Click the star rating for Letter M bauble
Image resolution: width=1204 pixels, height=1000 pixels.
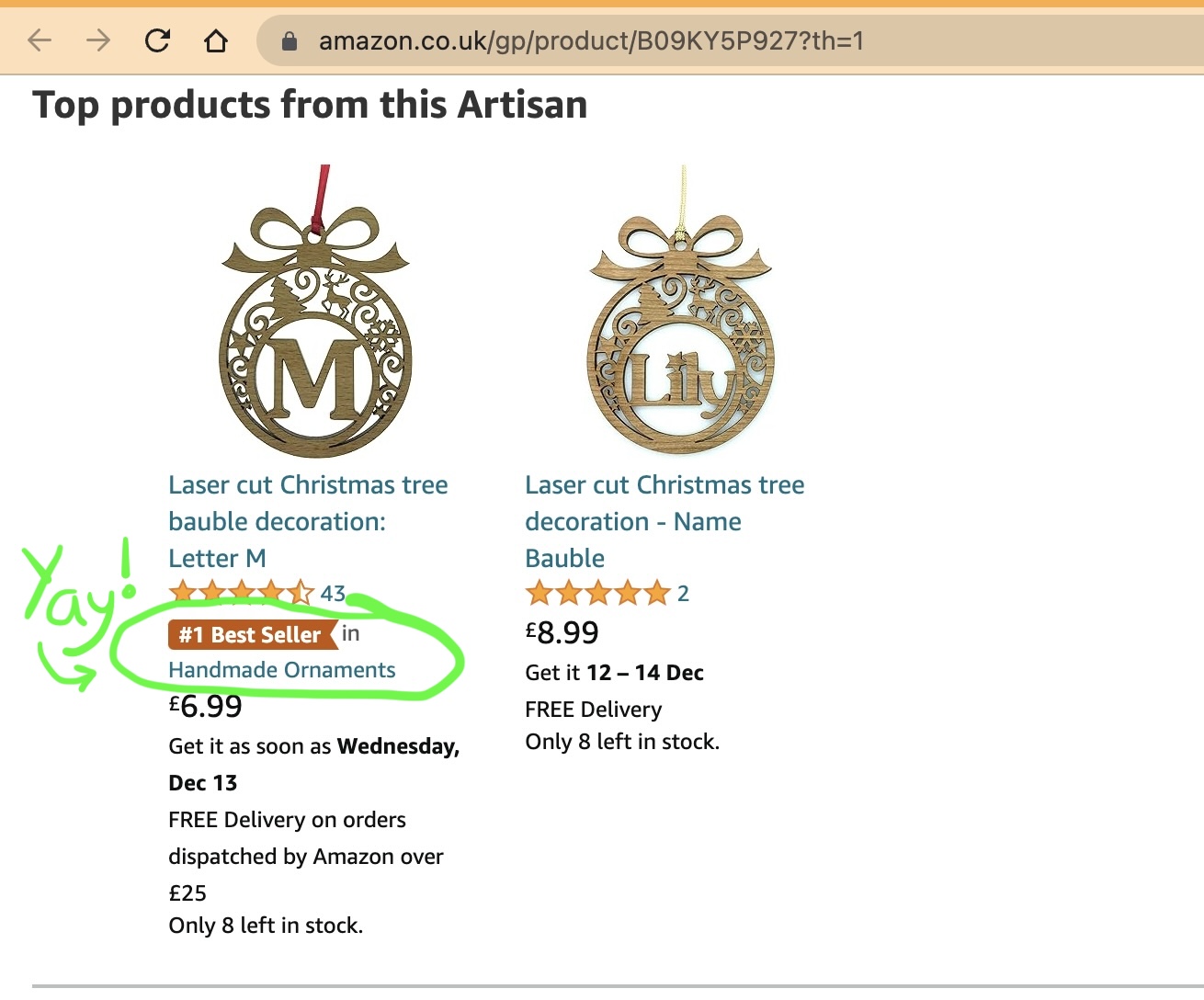tap(241, 592)
